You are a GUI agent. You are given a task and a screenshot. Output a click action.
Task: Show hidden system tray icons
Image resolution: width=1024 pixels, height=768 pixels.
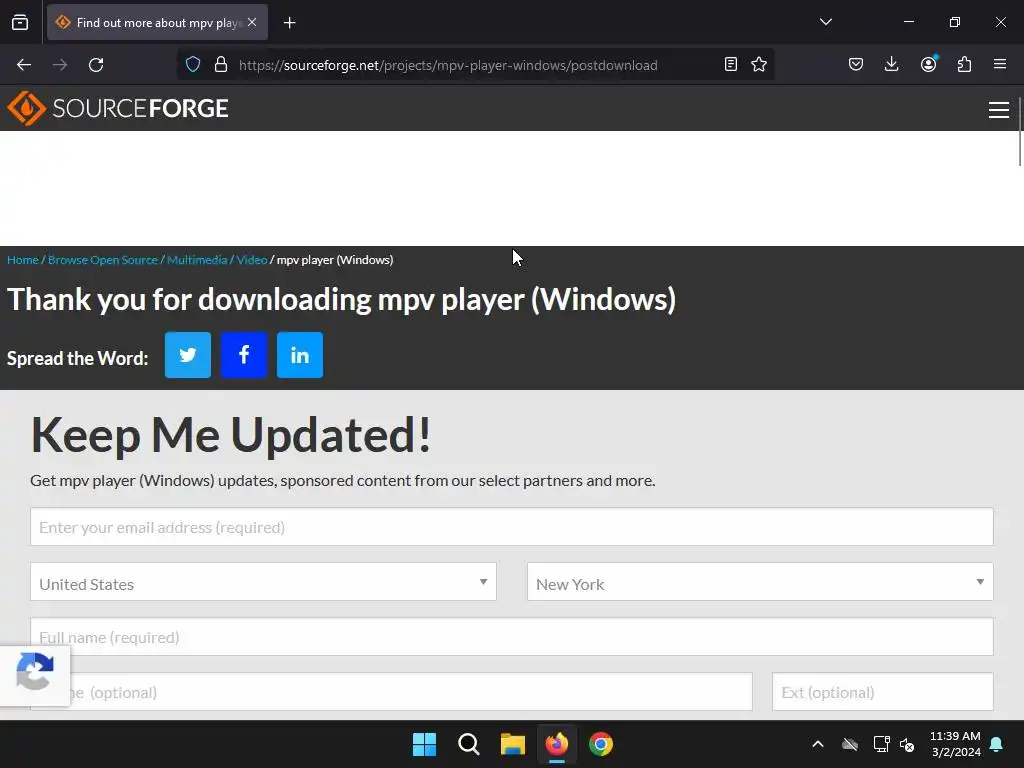click(818, 744)
